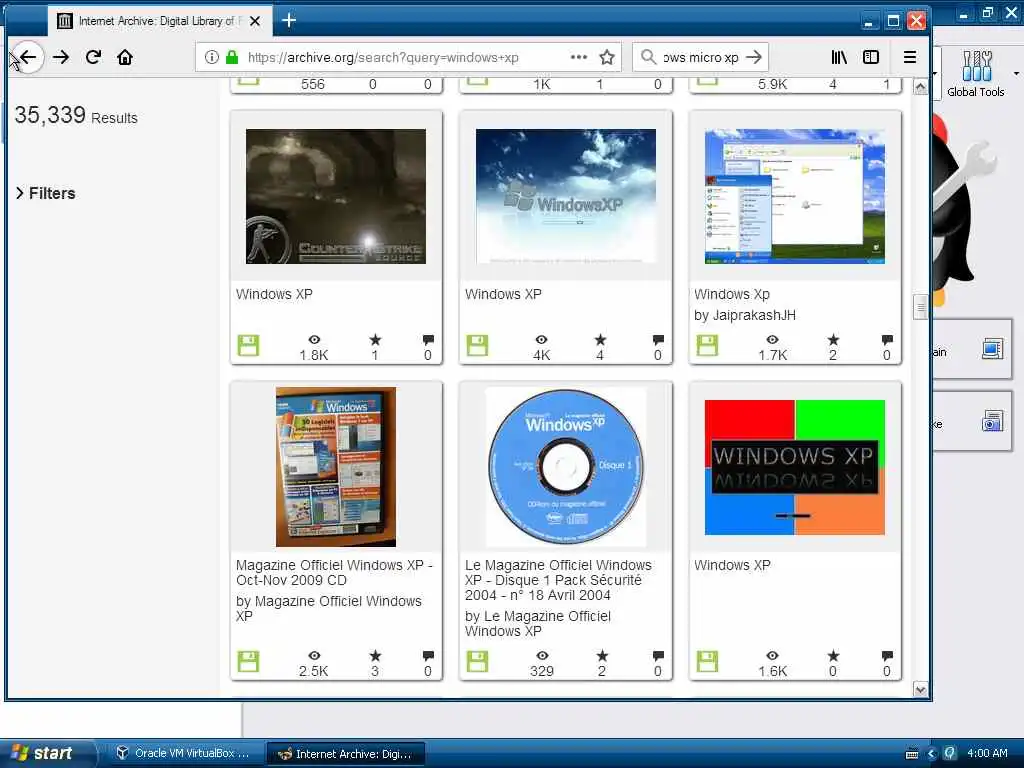
Task: Click the page scrollbar down arrow
Action: point(921,690)
